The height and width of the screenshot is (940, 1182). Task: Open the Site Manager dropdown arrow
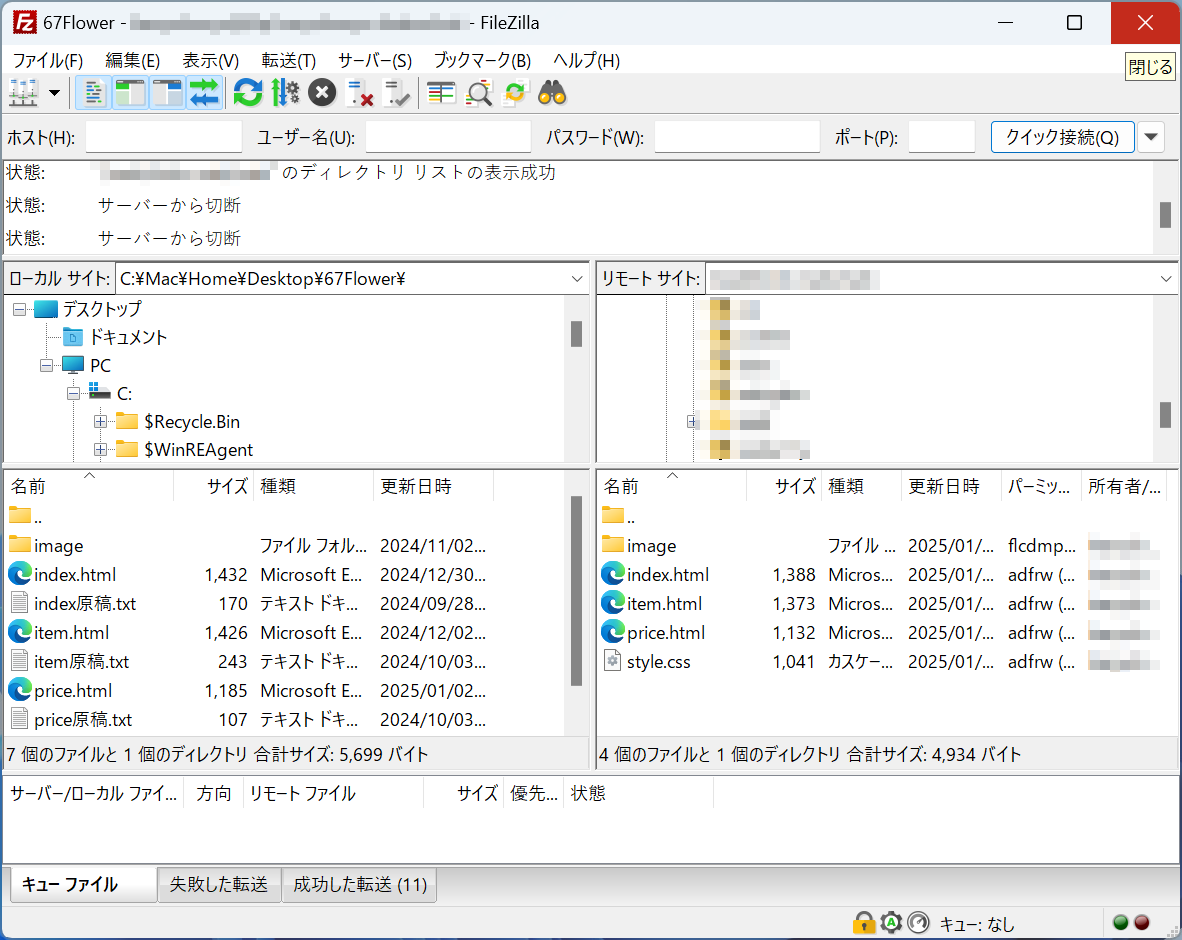tap(54, 93)
